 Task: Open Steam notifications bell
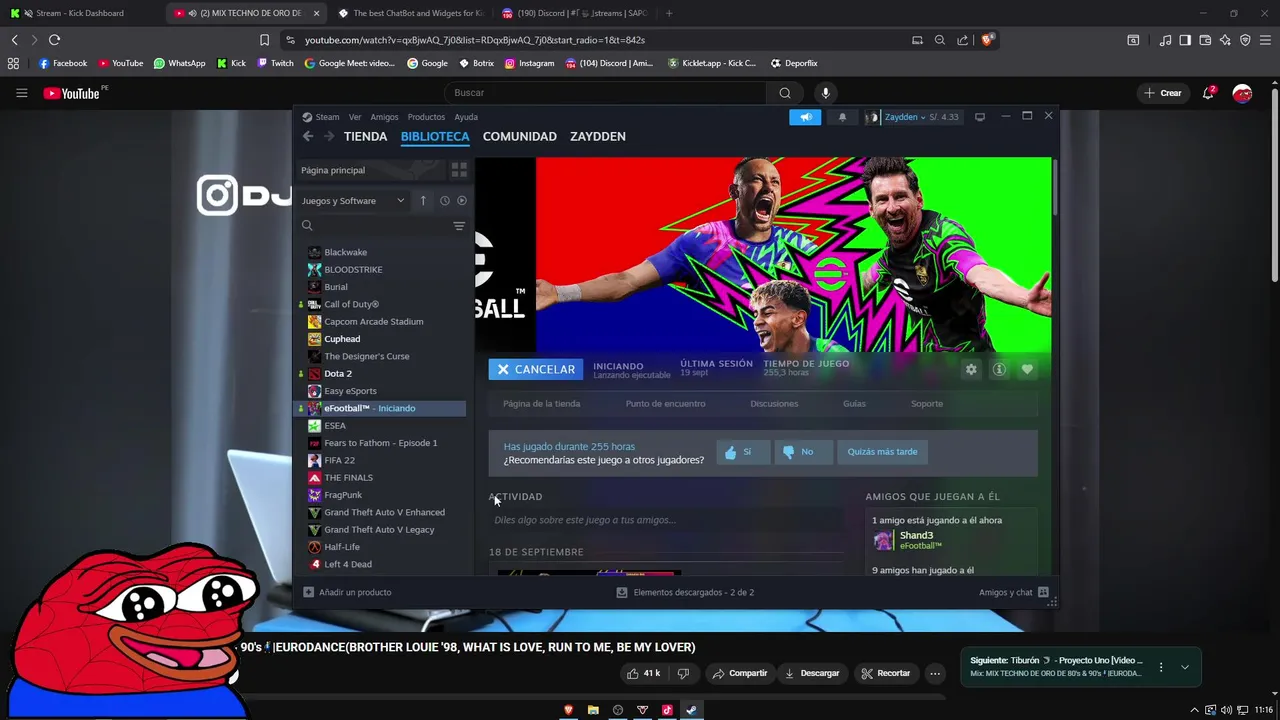(842, 117)
